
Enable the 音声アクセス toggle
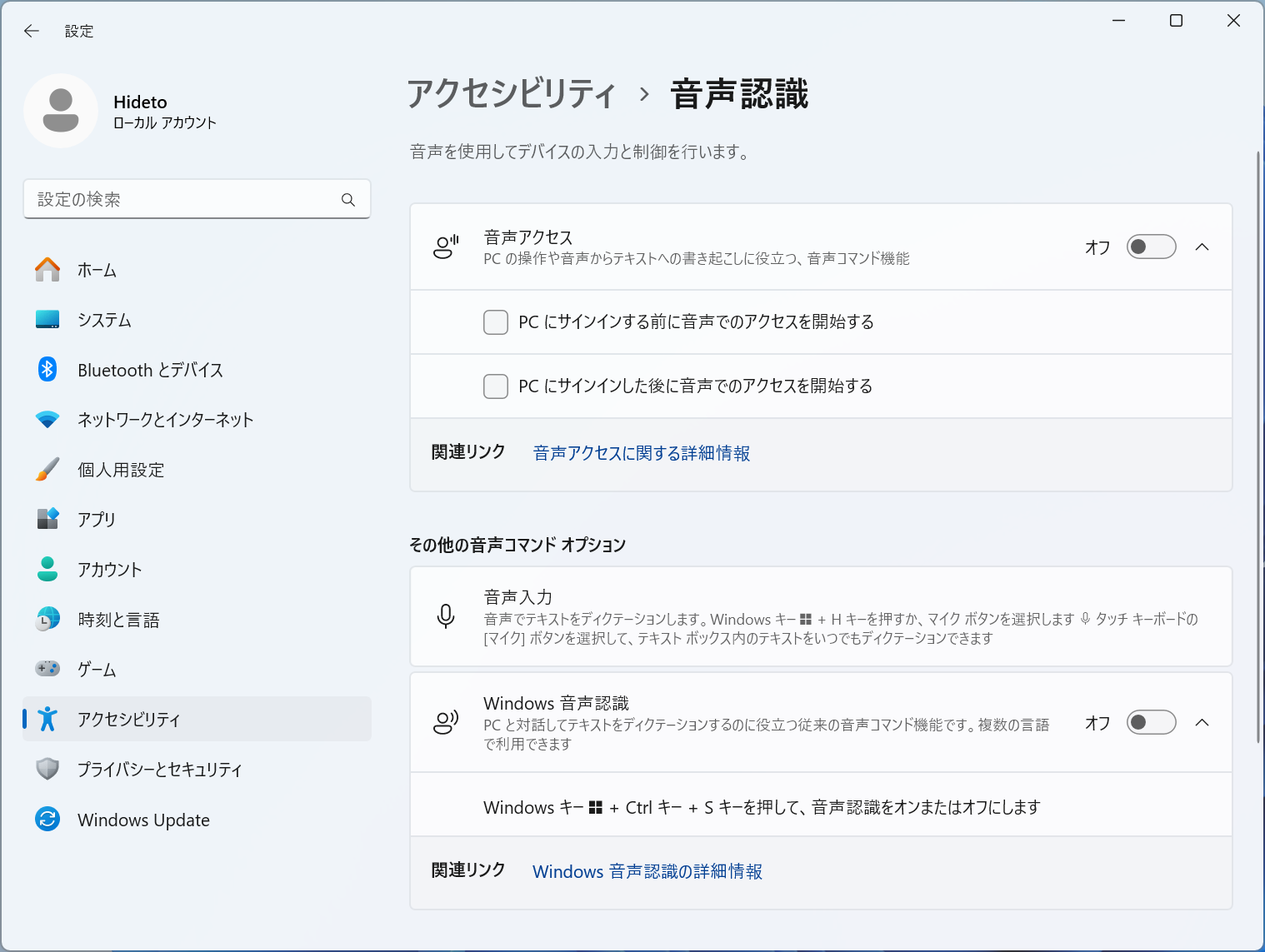coord(1151,247)
